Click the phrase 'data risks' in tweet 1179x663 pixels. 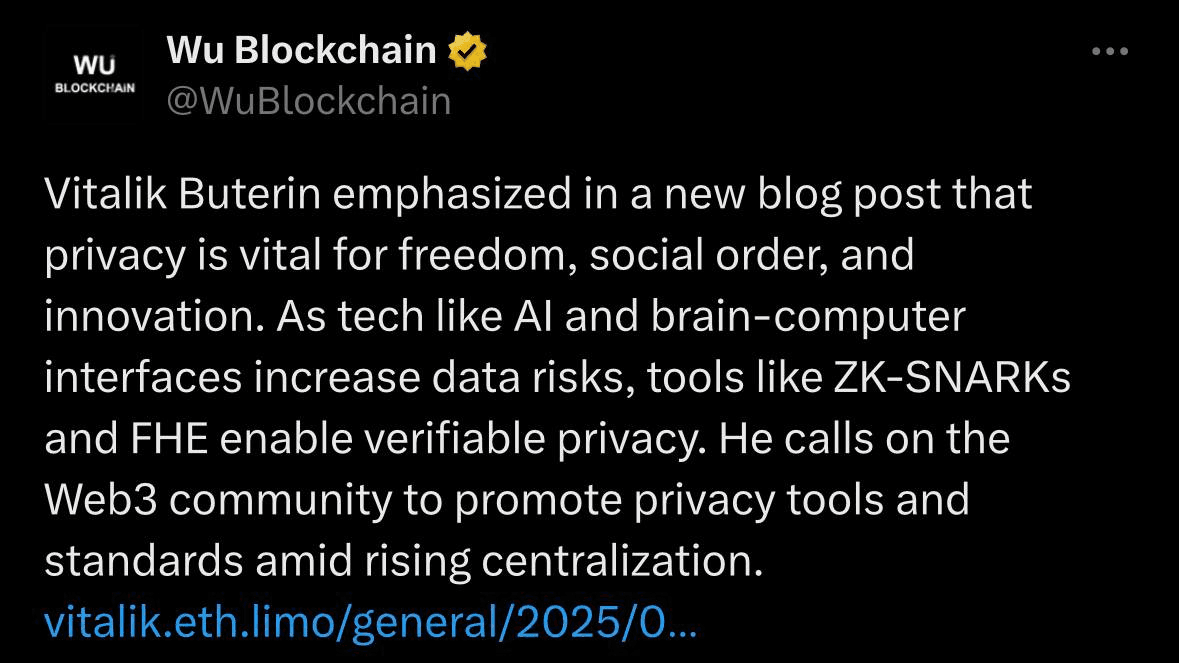[528, 377]
